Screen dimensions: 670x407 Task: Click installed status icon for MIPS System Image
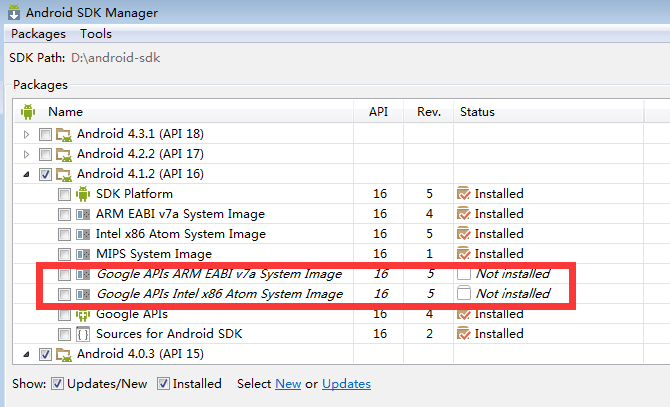coord(464,254)
